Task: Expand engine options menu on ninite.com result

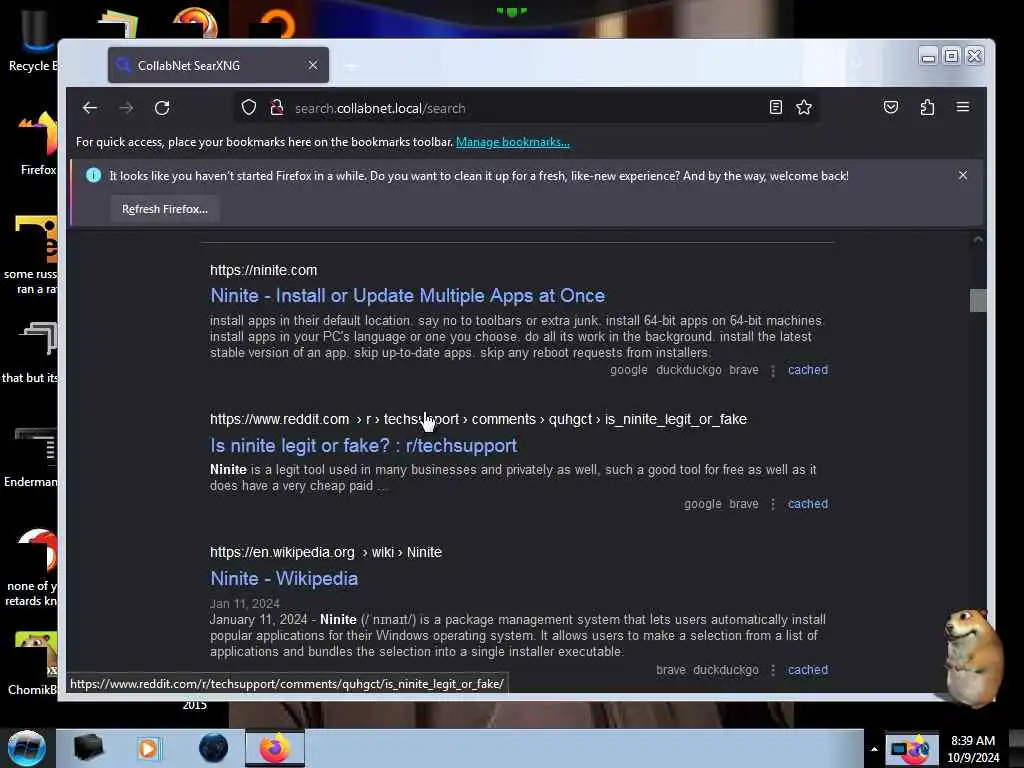Action: [773, 370]
